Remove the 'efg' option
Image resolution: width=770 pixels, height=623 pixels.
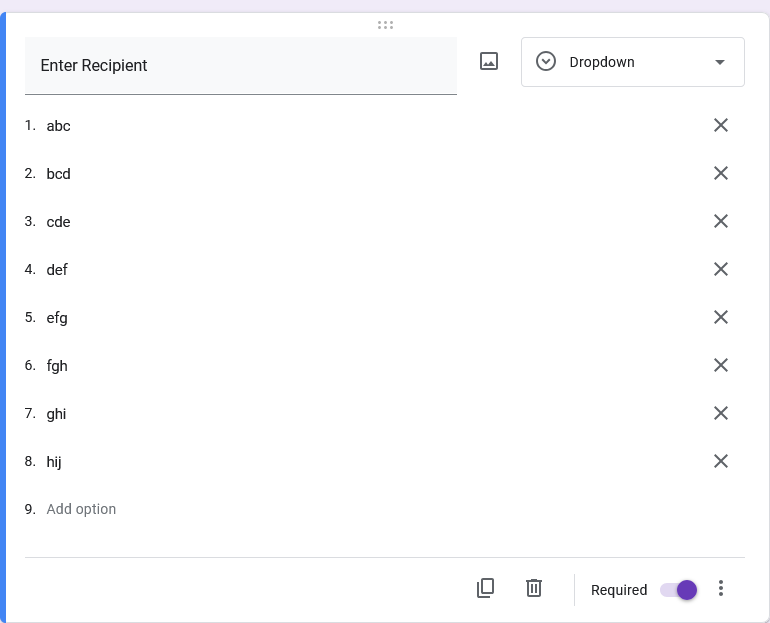tap(720, 317)
